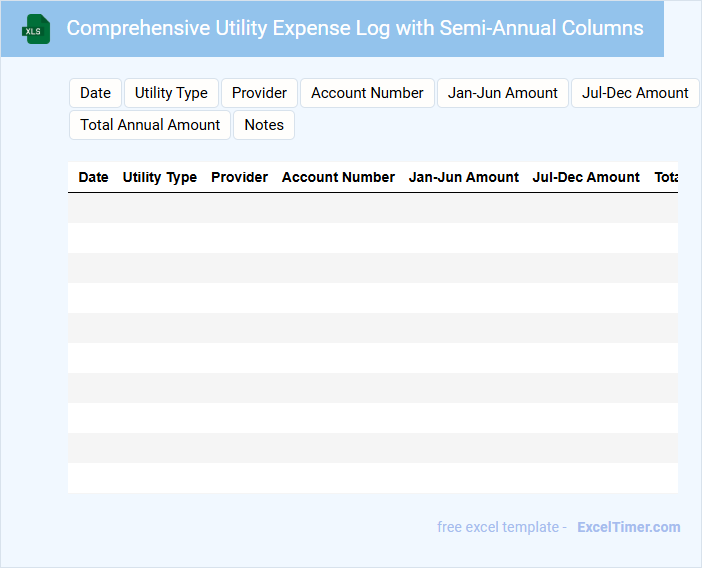Select the Jul-Dec Amount table column header

586,177
